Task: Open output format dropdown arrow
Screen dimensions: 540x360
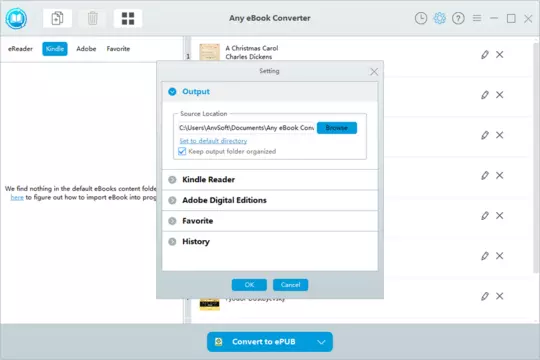Action: [321, 342]
